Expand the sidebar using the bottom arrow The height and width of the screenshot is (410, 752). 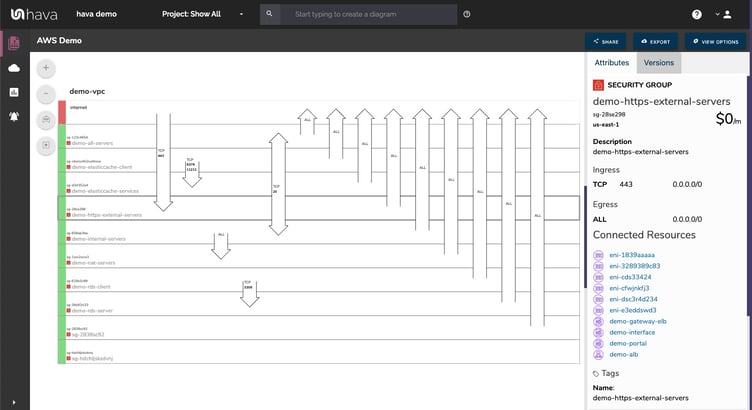pos(14,402)
